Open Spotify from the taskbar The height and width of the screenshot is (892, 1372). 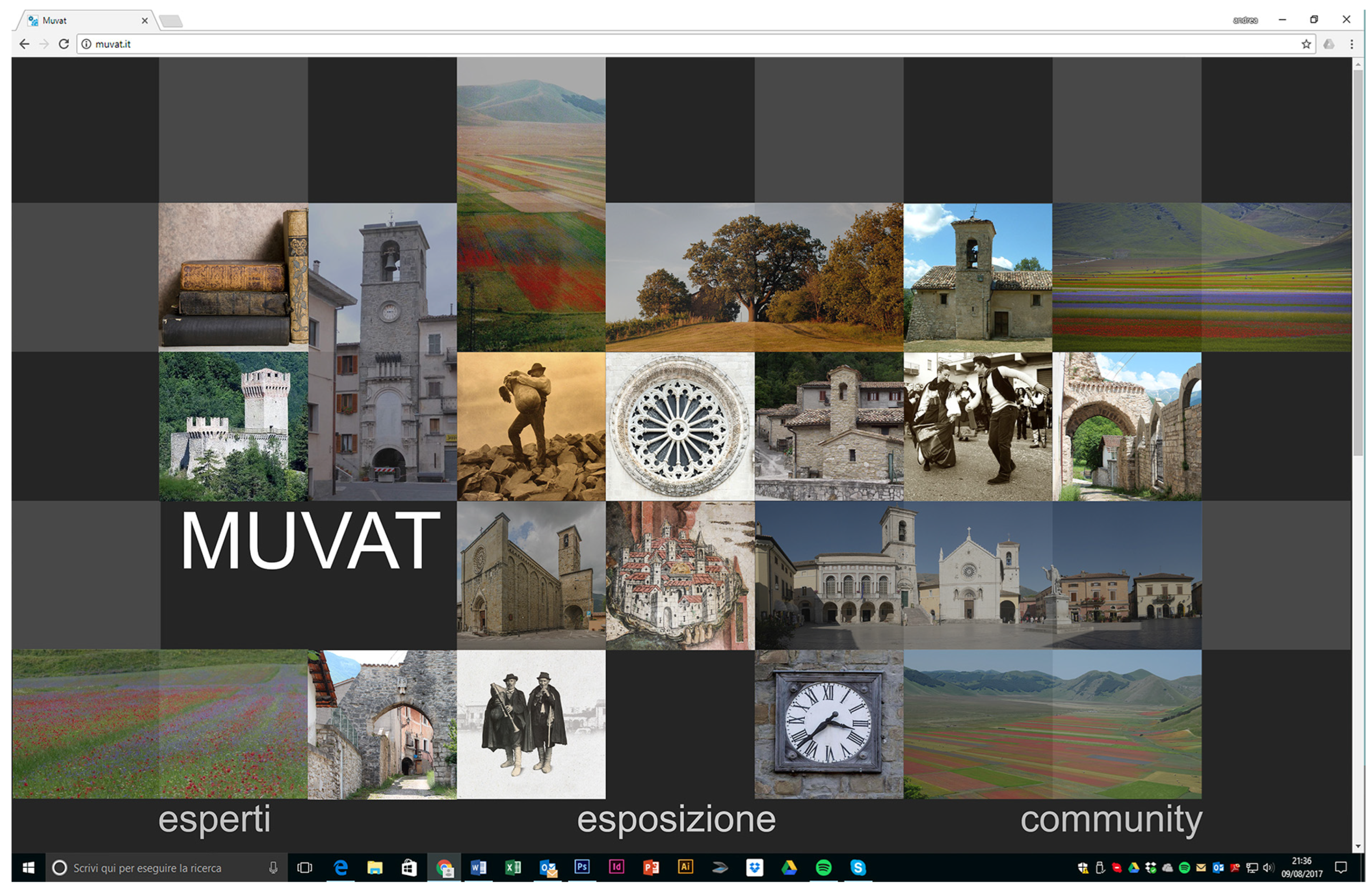pyautogui.click(x=823, y=867)
